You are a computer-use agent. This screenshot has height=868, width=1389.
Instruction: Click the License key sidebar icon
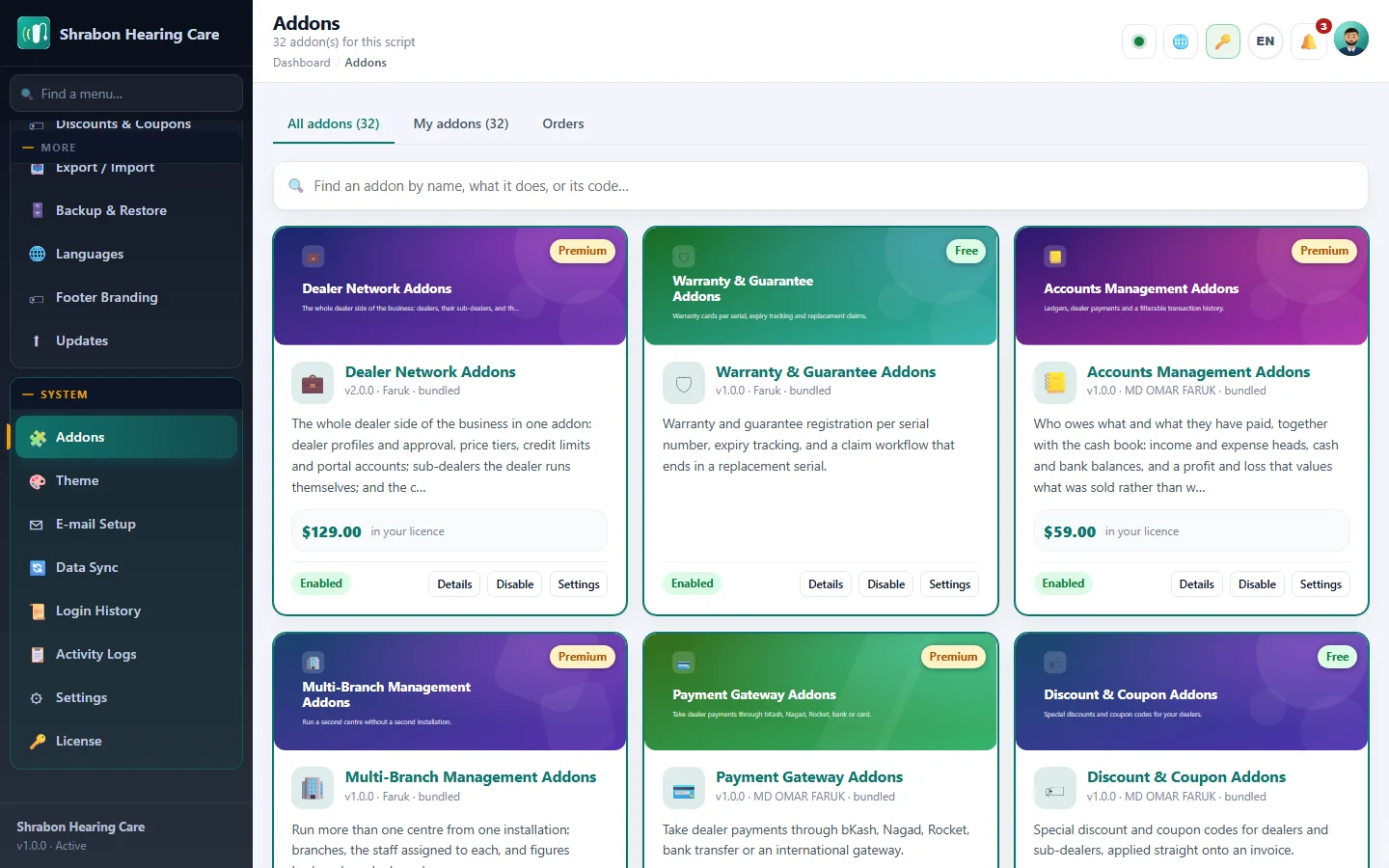[38, 742]
